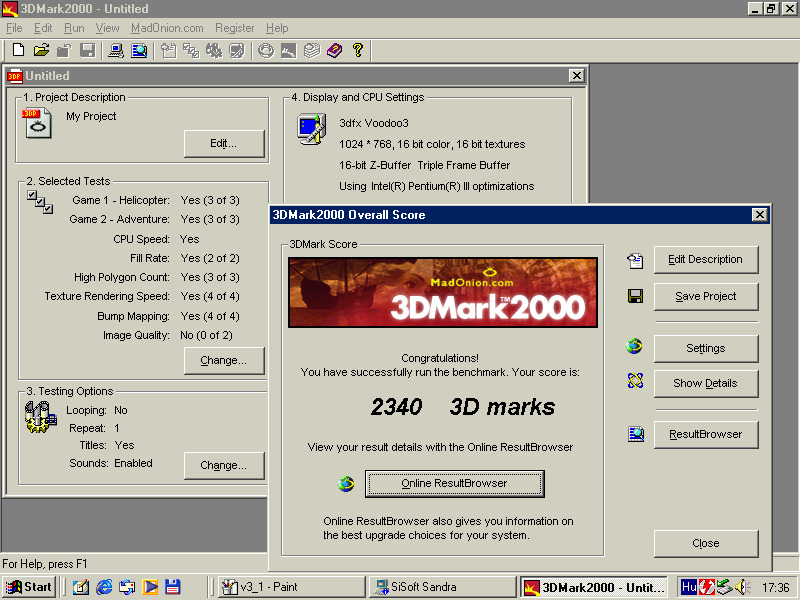
Task: Open the Run menu
Action: click(74, 28)
